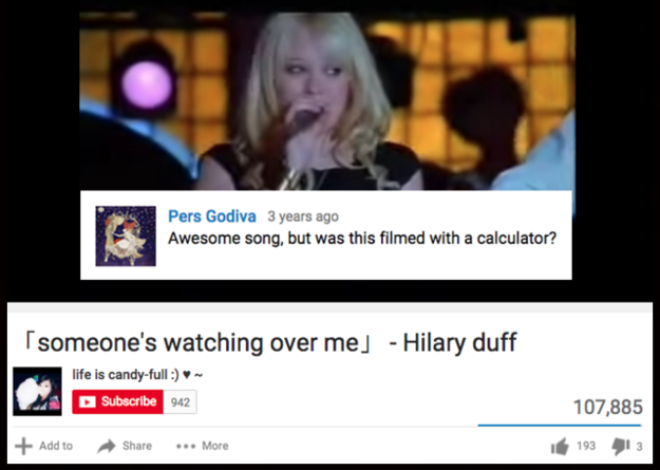Click the 942 subscriber count box
The width and height of the screenshot is (660, 470).
tap(180, 402)
